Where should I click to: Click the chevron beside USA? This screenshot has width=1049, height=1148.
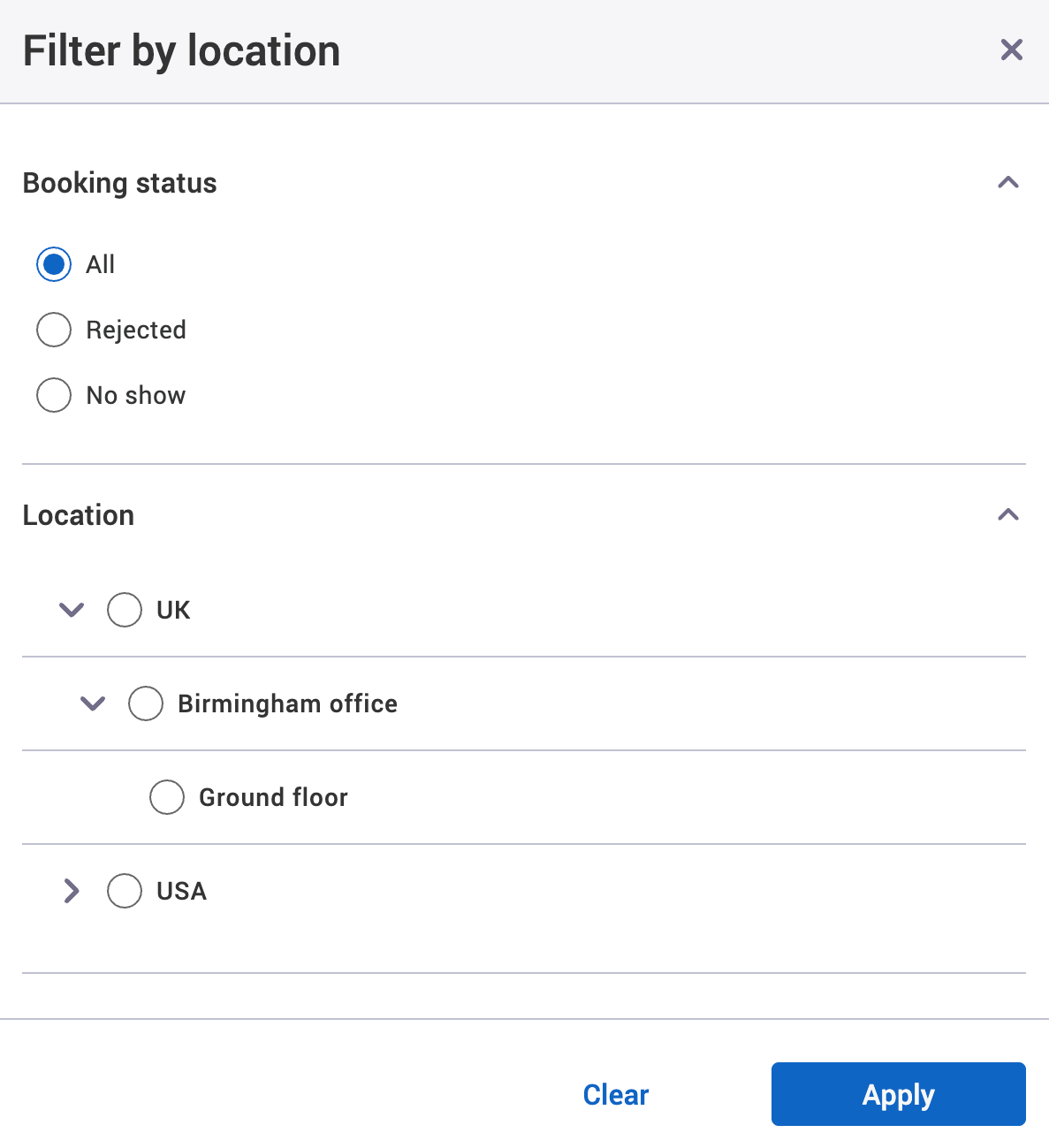point(71,891)
